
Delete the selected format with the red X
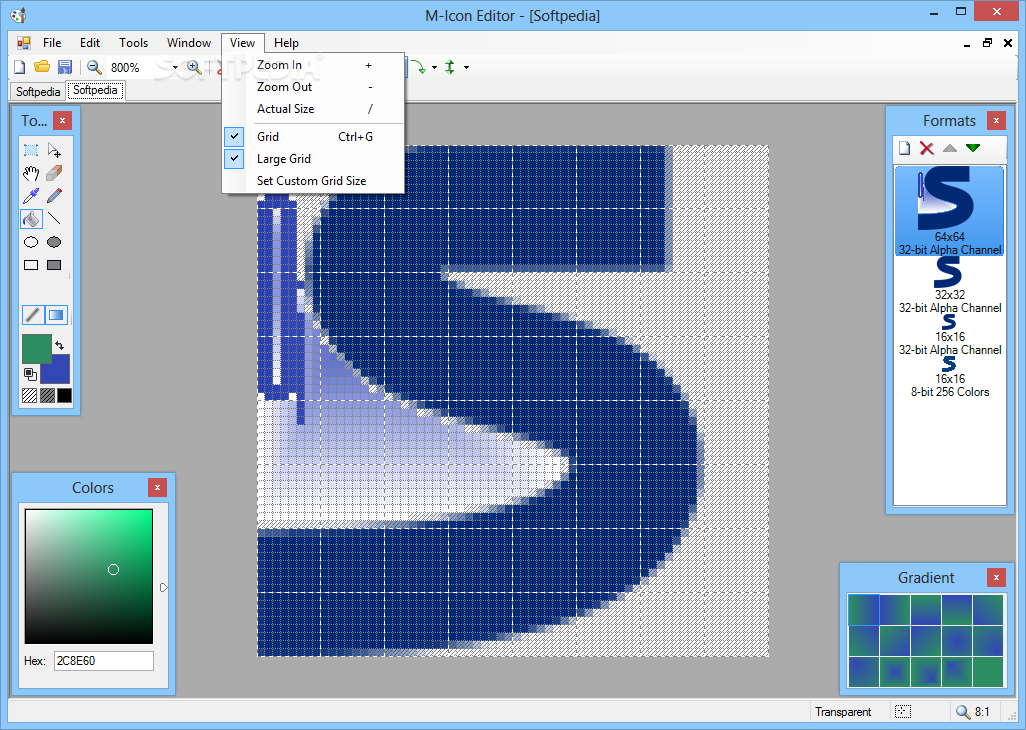coord(927,148)
